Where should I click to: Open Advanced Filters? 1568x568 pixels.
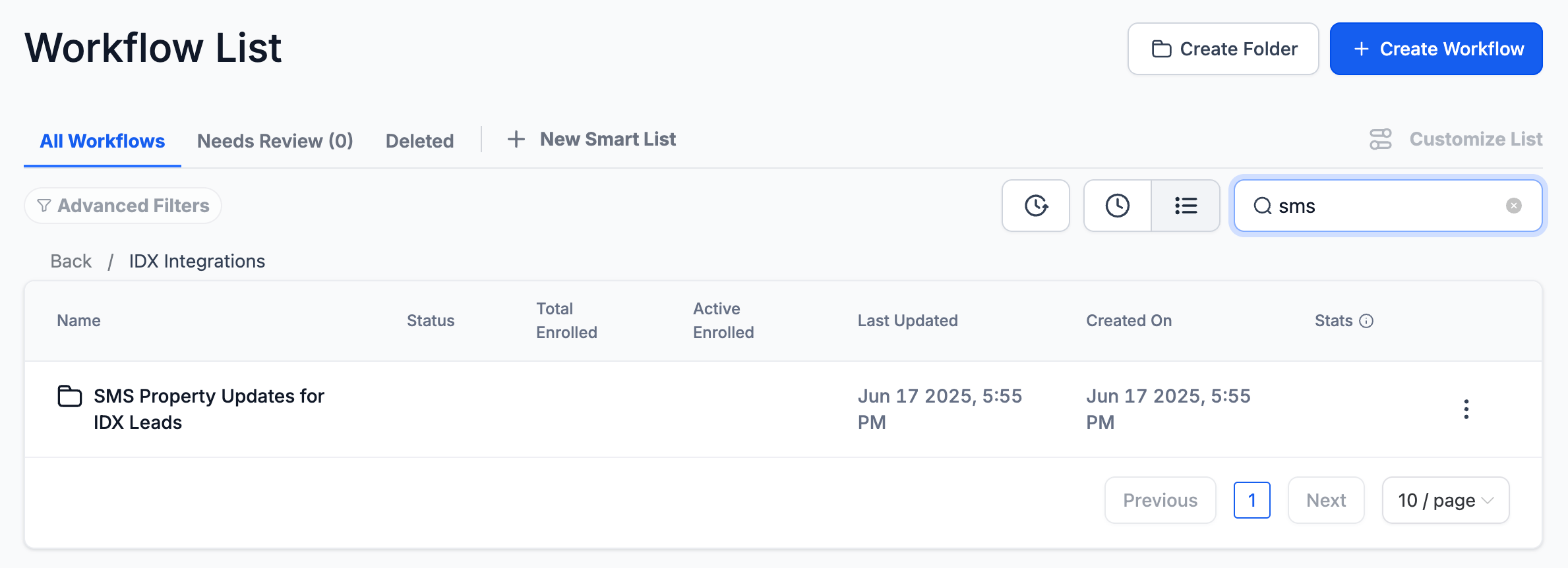pos(123,206)
